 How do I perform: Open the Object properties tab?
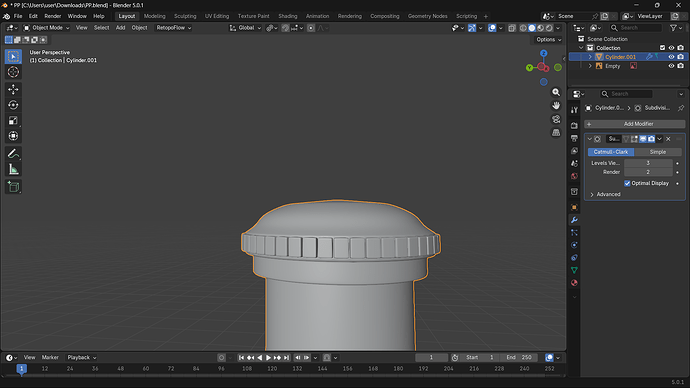574,207
